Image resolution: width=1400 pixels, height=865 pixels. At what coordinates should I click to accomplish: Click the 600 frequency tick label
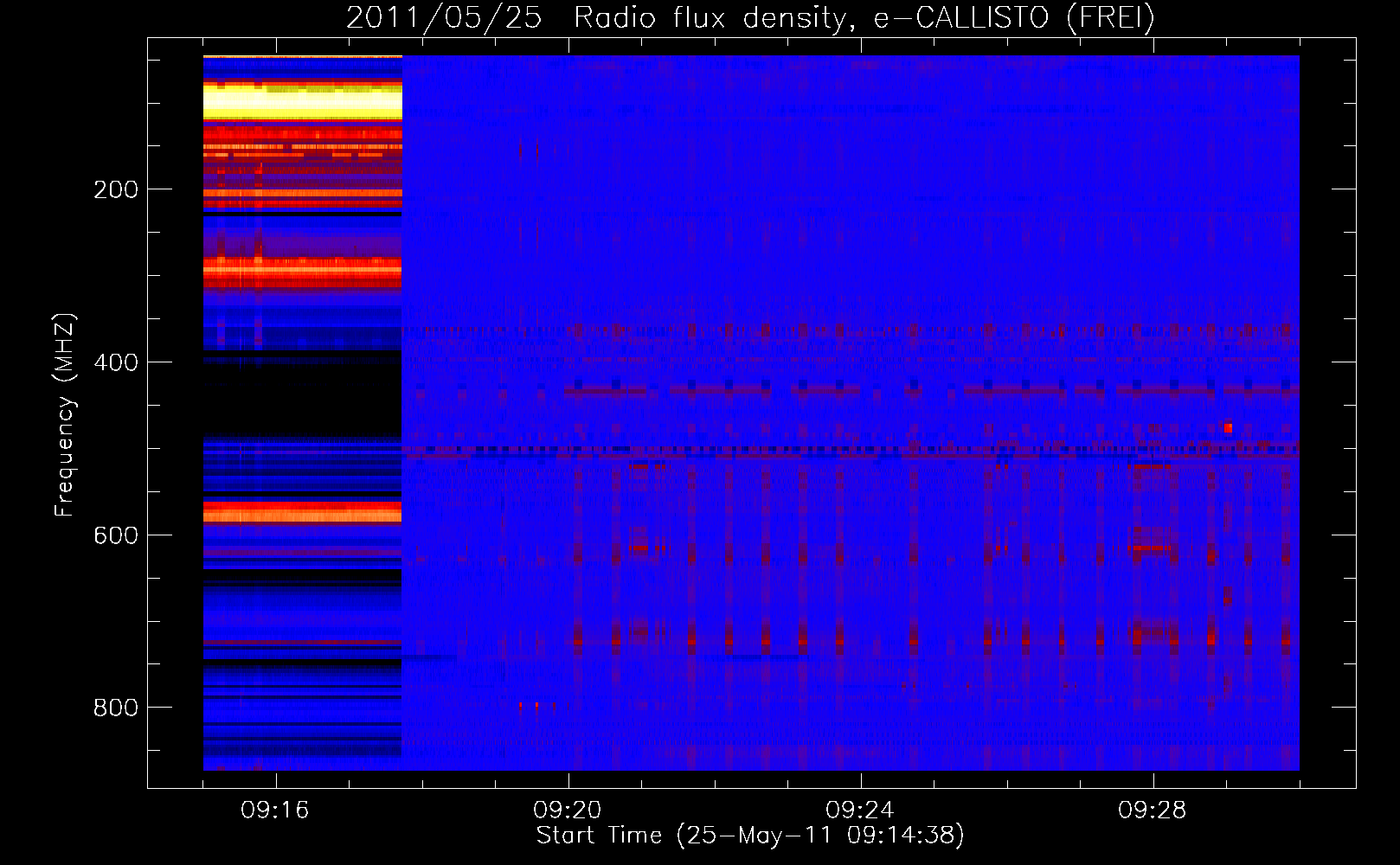pos(115,535)
